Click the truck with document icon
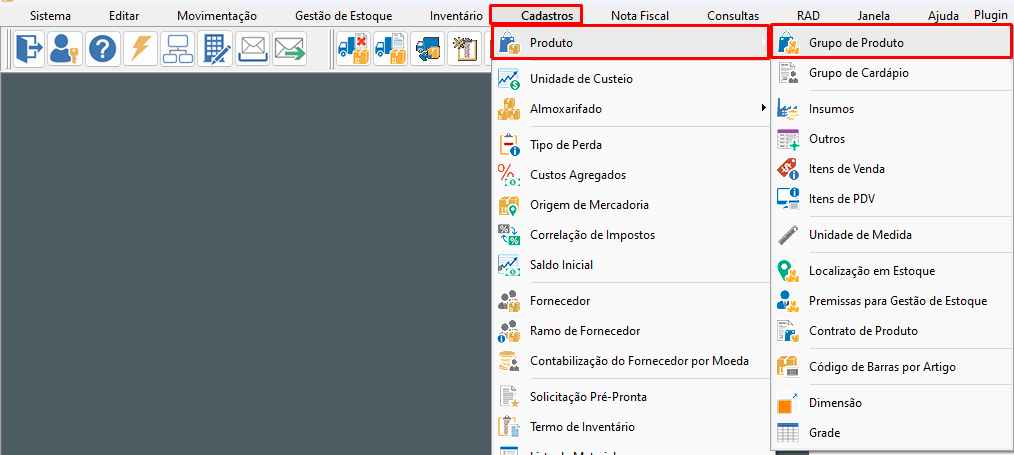 point(391,49)
